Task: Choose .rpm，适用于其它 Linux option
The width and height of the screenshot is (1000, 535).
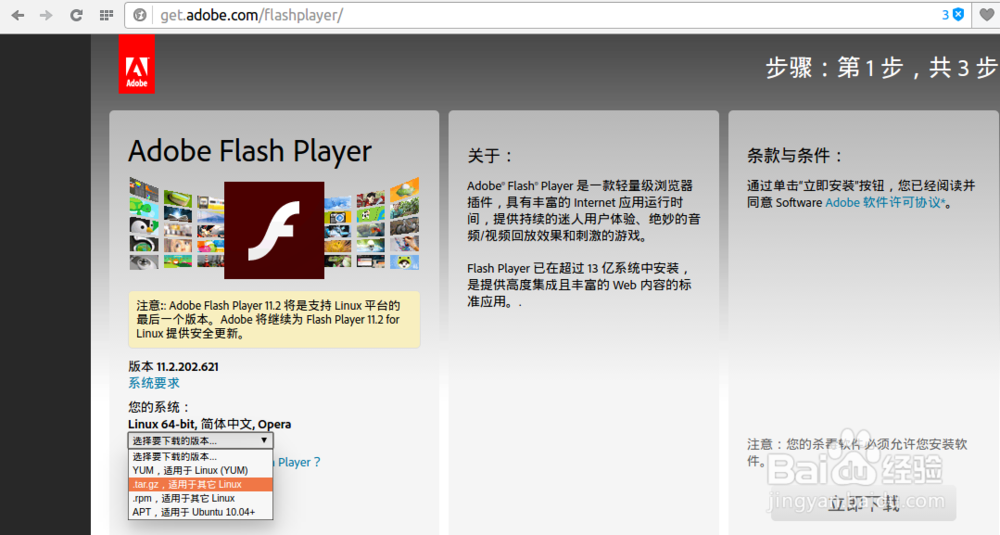Action: [200, 499]
